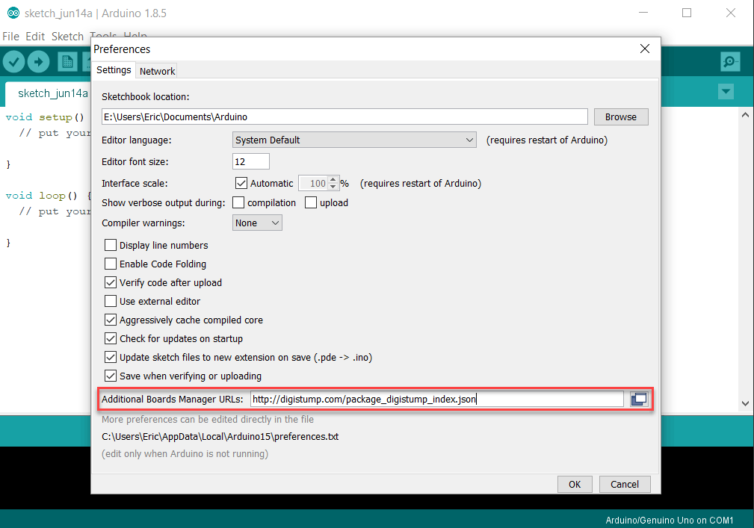This screenshot has width=754, height=528.
Task: Click the New sketch toolbar icon
Action: tap(67, 62)
